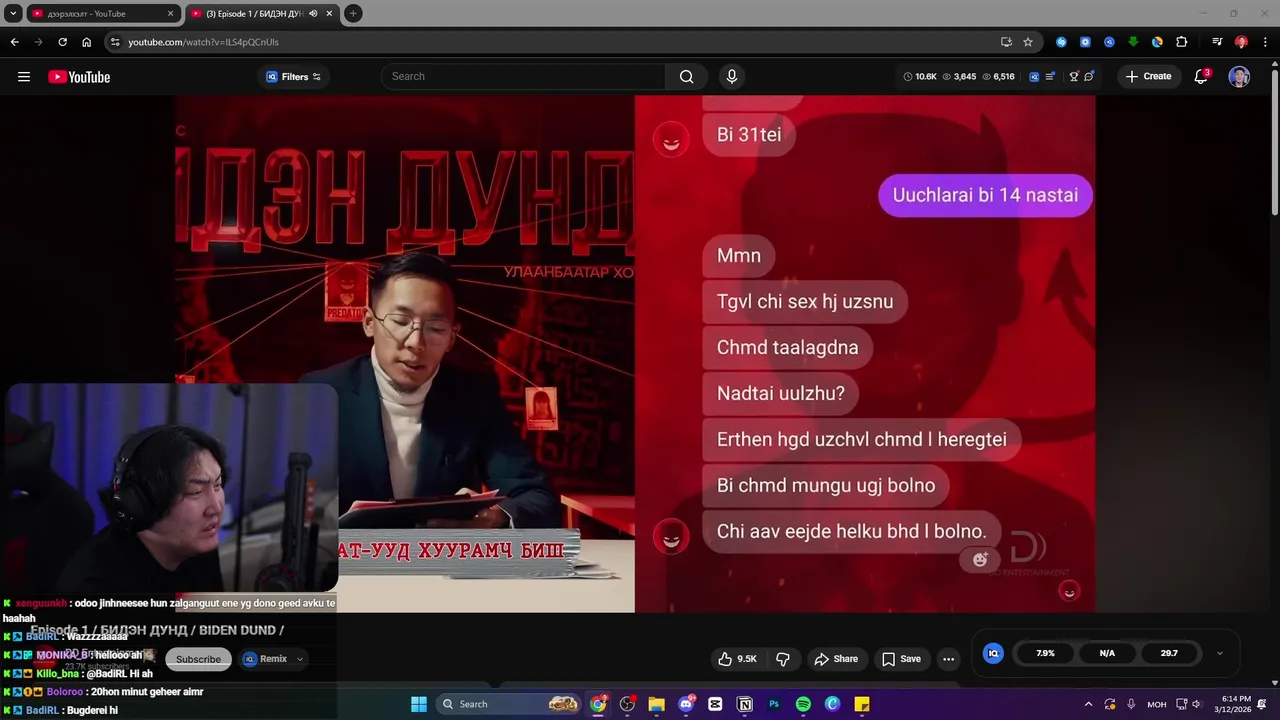Screen dimensions: 1280x720
Task: Click the video player frame
Action: [x=635, y=353]
